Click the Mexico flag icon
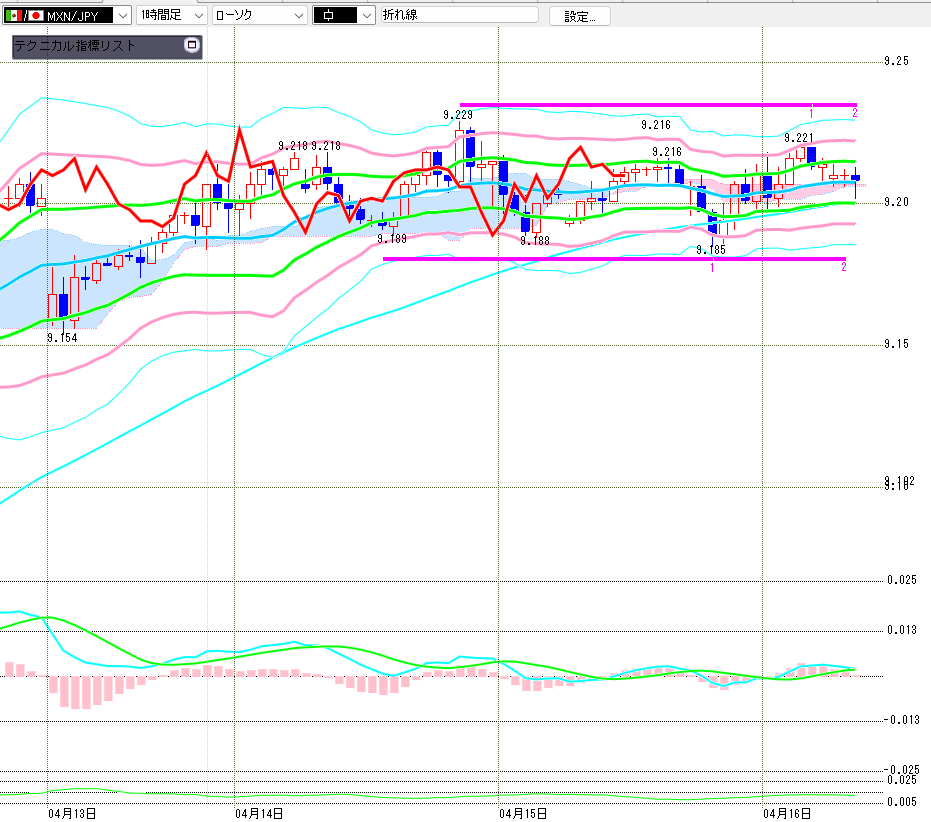The height and width of the screenshot is (822, 931). [x=13, y=16]
